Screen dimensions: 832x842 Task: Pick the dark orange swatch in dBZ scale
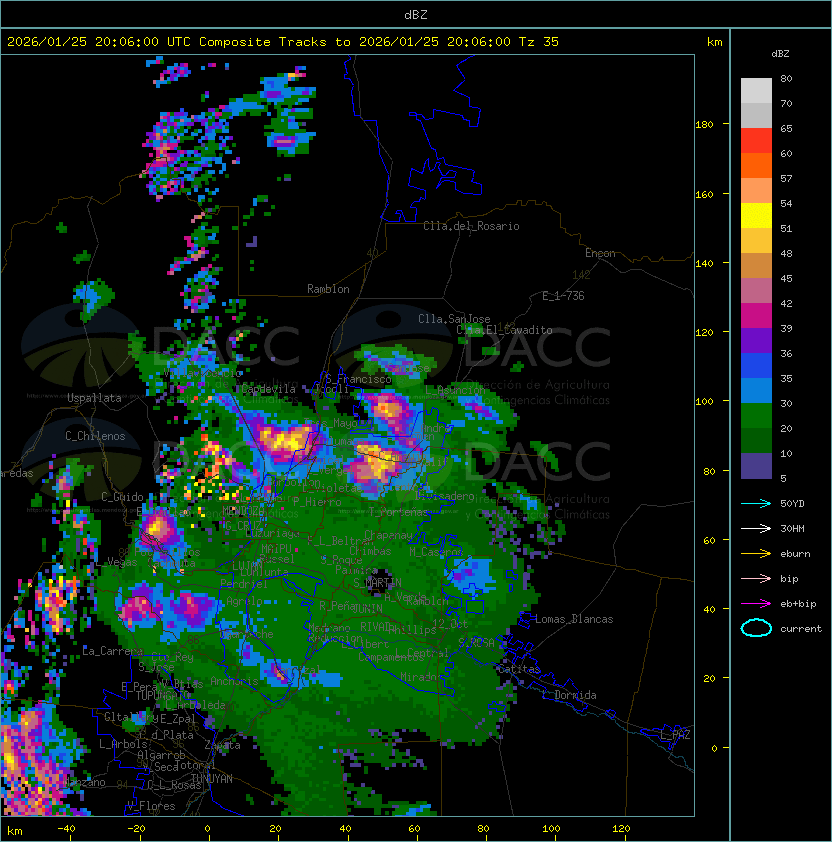(756, 165)
